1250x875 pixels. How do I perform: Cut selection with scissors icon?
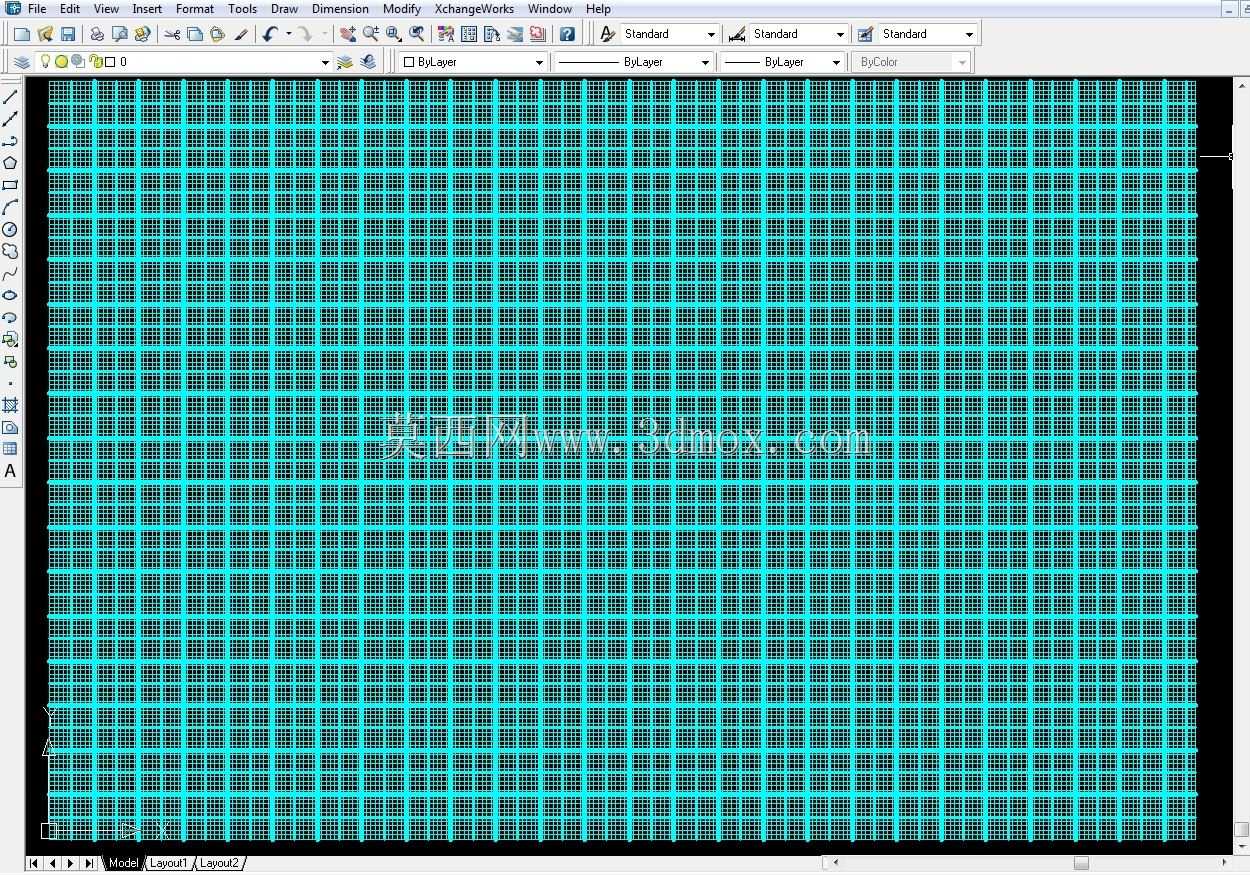coord(172,34)
